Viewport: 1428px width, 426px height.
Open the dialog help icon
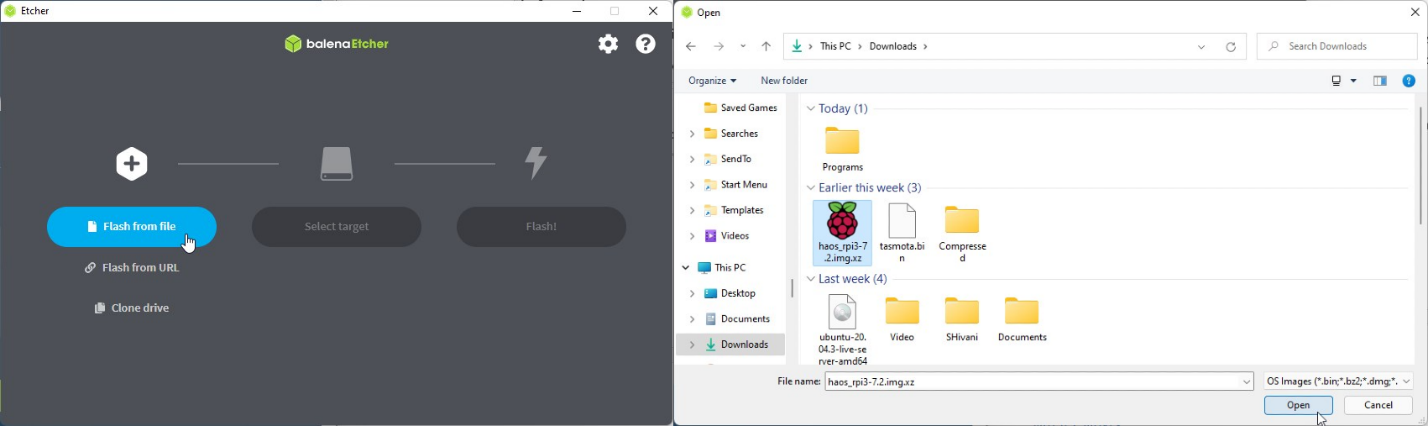click(x=1409, y=81)
